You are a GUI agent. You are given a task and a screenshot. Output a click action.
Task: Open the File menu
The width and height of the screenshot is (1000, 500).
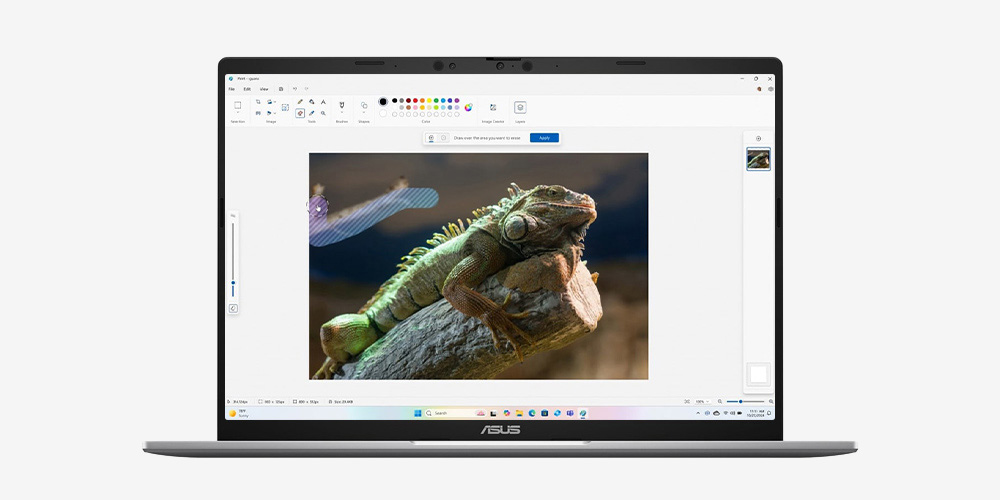(x=231, y=89)
